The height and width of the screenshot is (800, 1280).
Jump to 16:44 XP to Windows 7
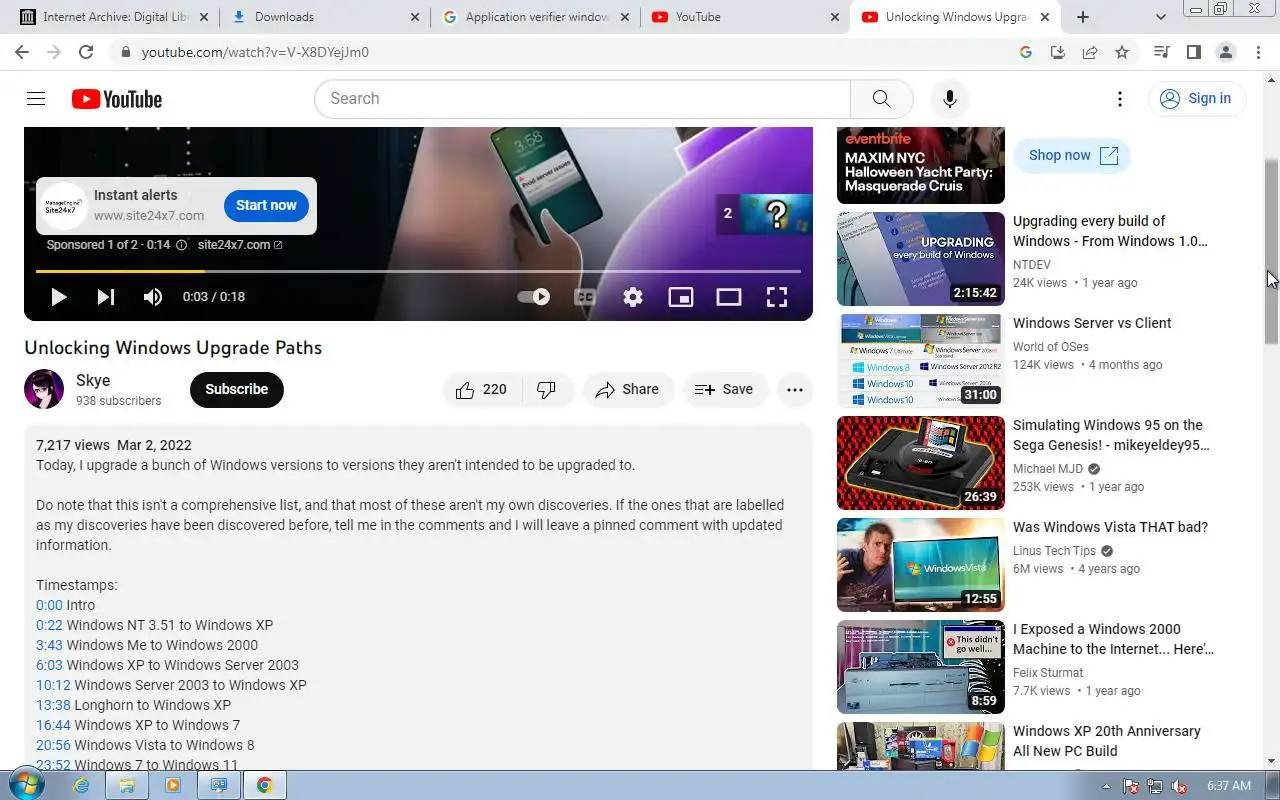click(53, 725)
